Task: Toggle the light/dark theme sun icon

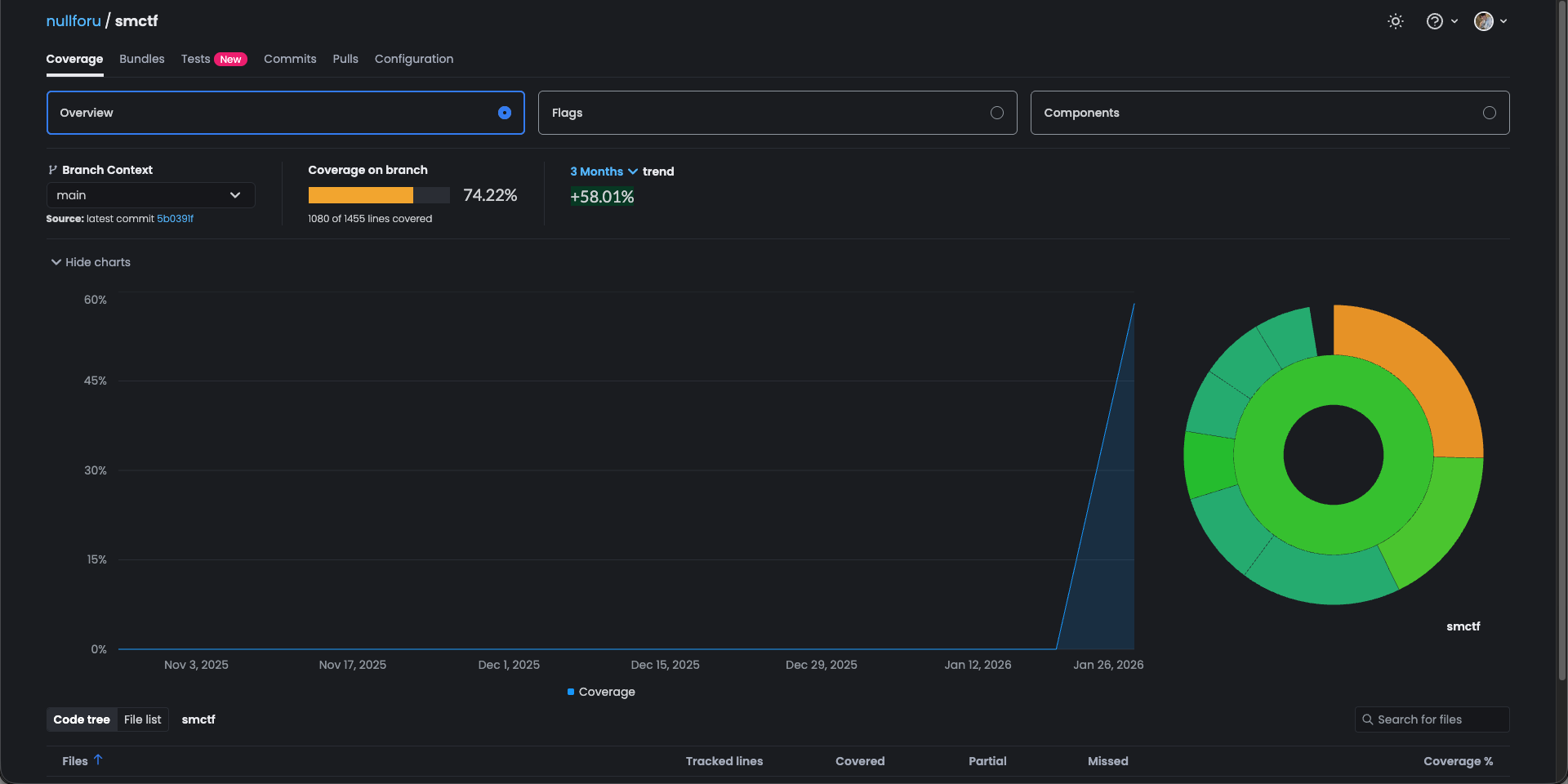Action: pos(1396,21)
